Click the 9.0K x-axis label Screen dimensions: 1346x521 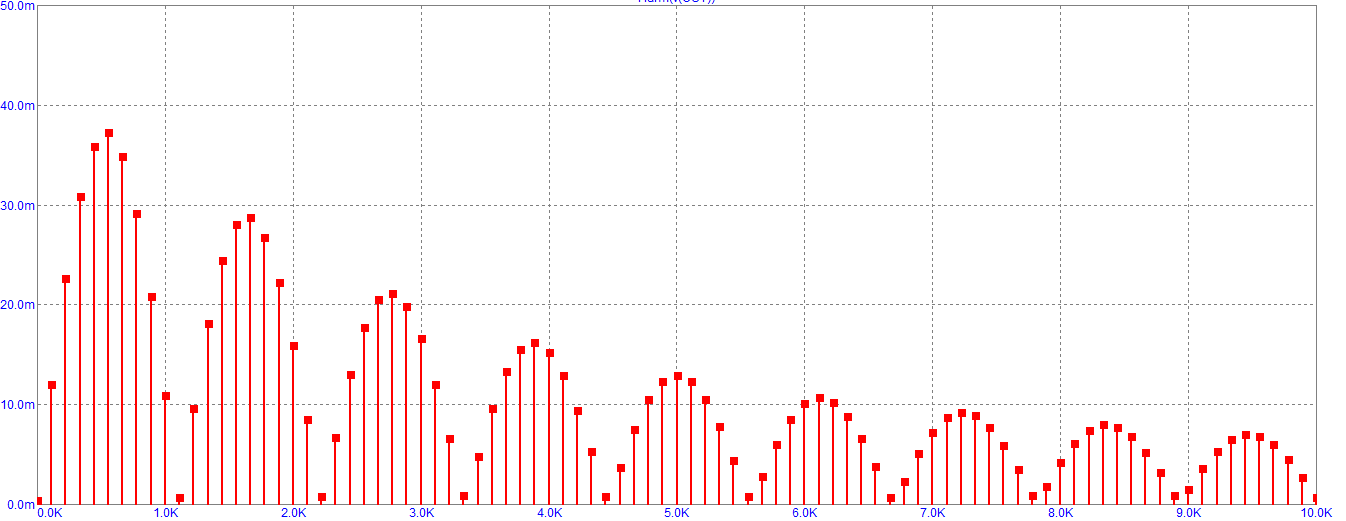click(x=1189, y=513)
